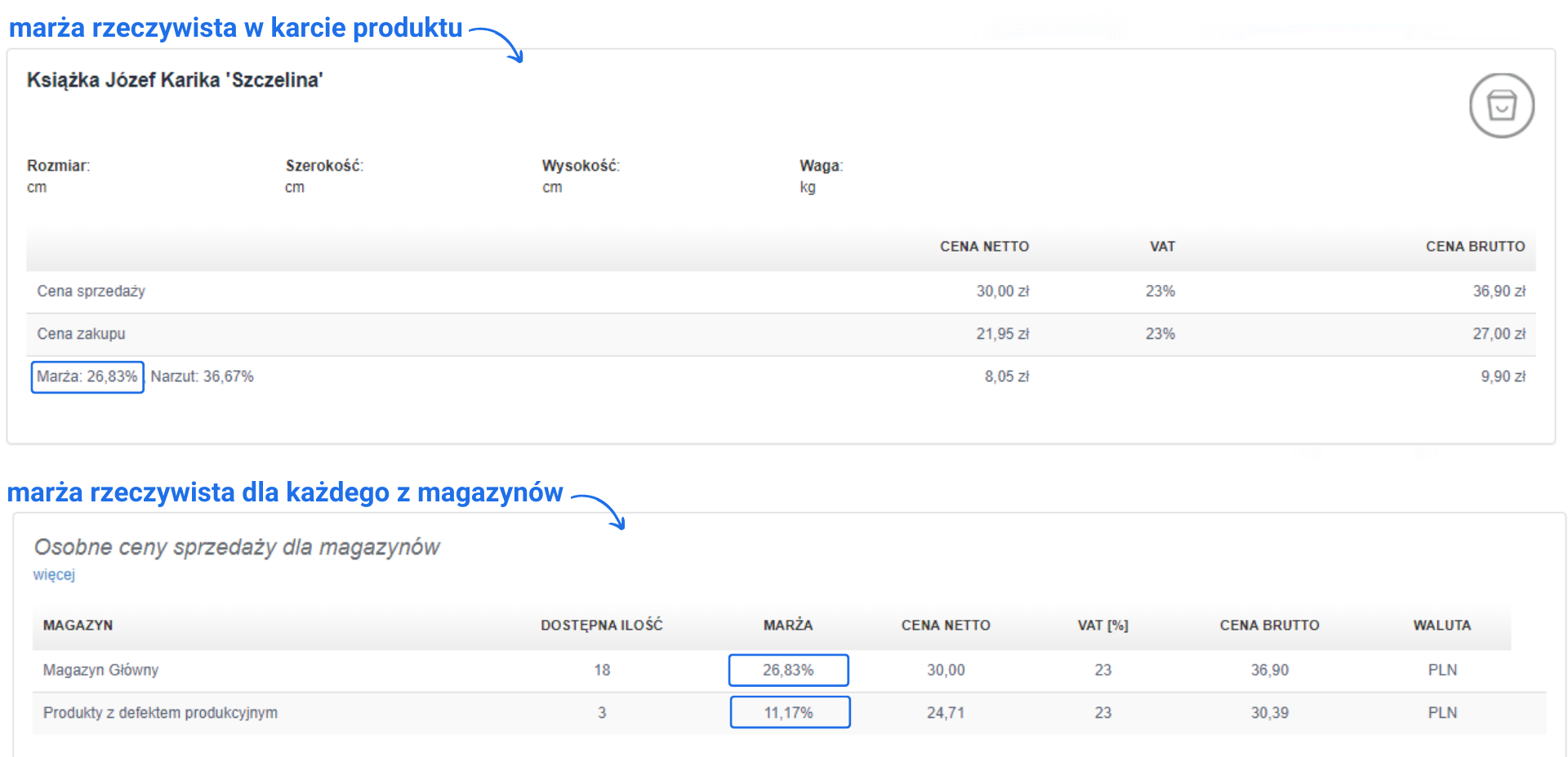This screenshot has height=757, width=1568.
Task: Click the shopping basket icon
Action: [1501, 105]
